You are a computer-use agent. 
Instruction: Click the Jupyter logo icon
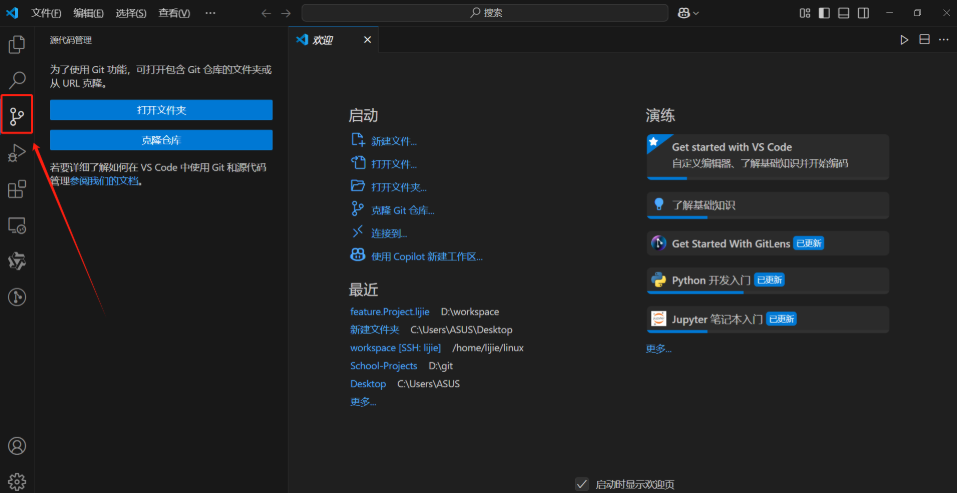[658, 318]
